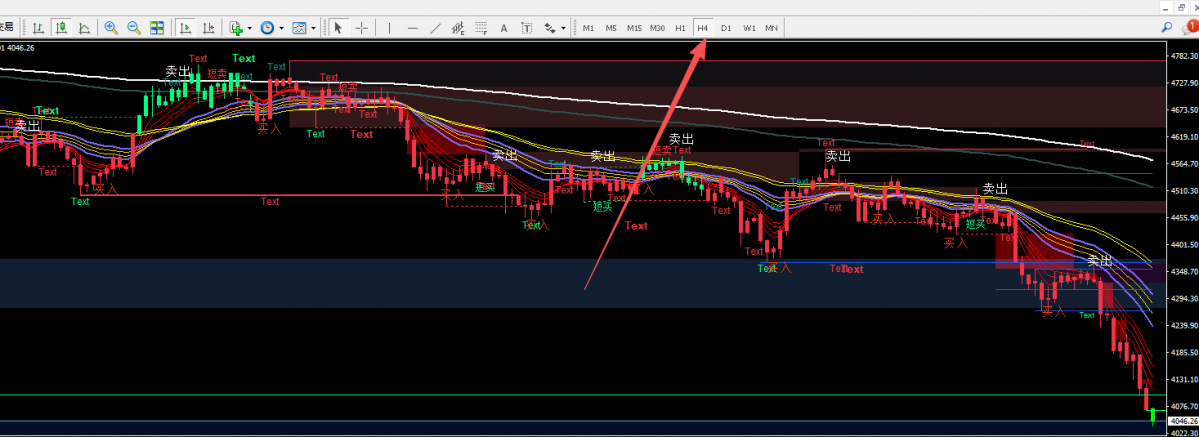The width and height of the screenshot is (1199, 437).
Task: Click the 4239.90 price axis label
Action: tap(1184, 325)
